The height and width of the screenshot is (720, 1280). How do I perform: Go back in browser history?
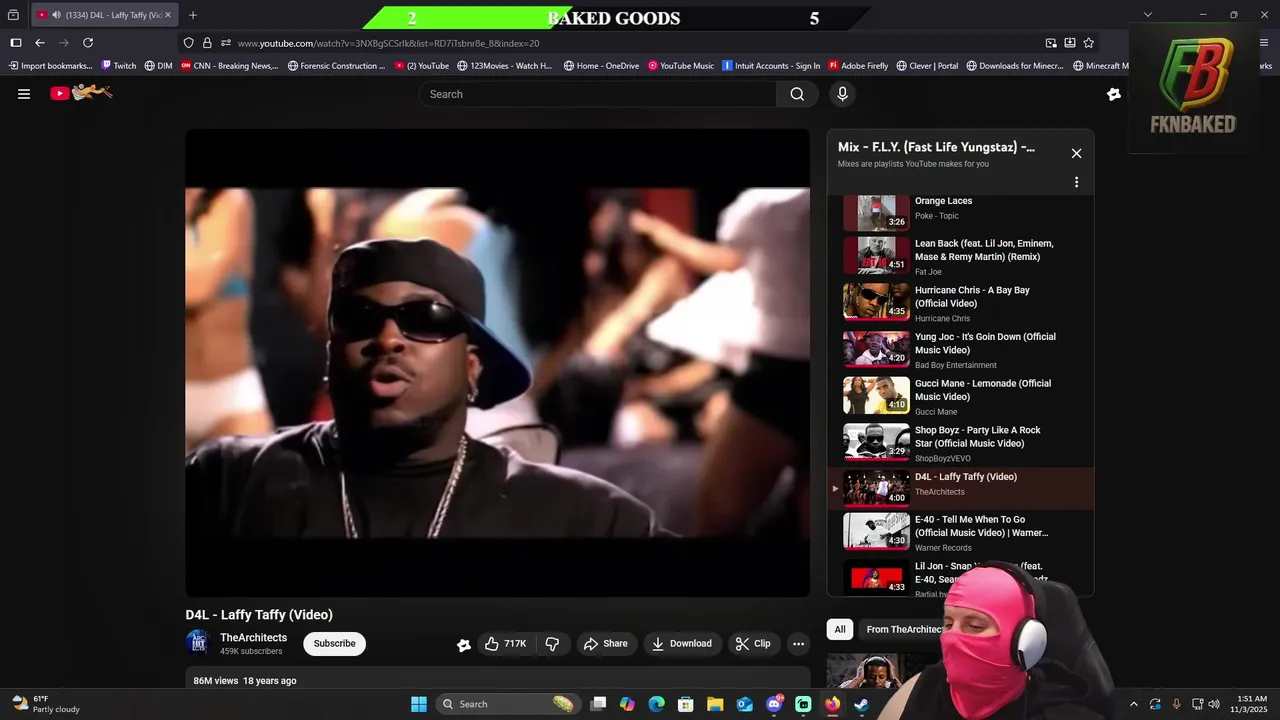coord(40,43)
